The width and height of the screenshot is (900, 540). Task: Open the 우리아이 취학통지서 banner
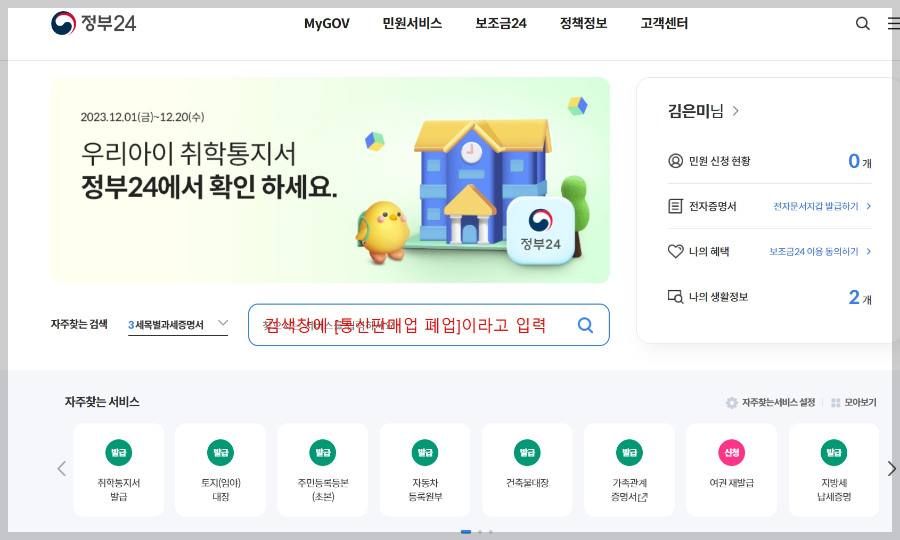pos(330,180)
